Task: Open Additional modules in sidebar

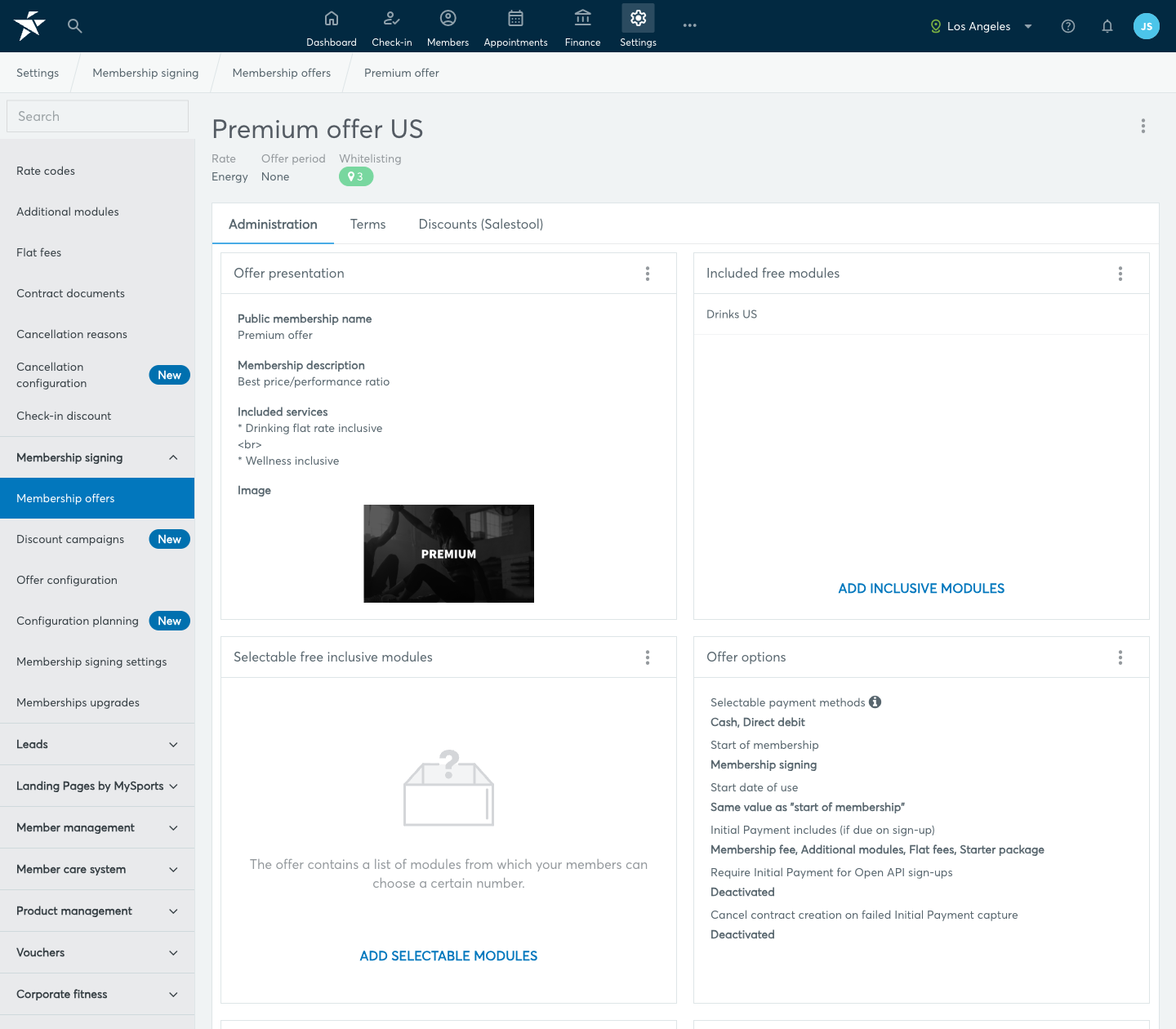Action: click(x=97, y=212)
